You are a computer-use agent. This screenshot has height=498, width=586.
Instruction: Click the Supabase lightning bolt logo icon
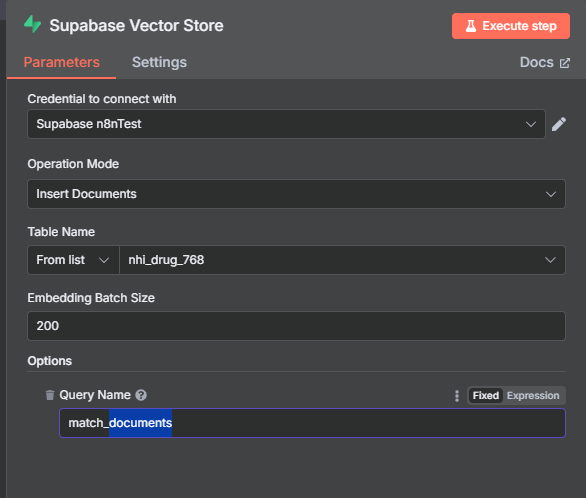coord(33,24)
